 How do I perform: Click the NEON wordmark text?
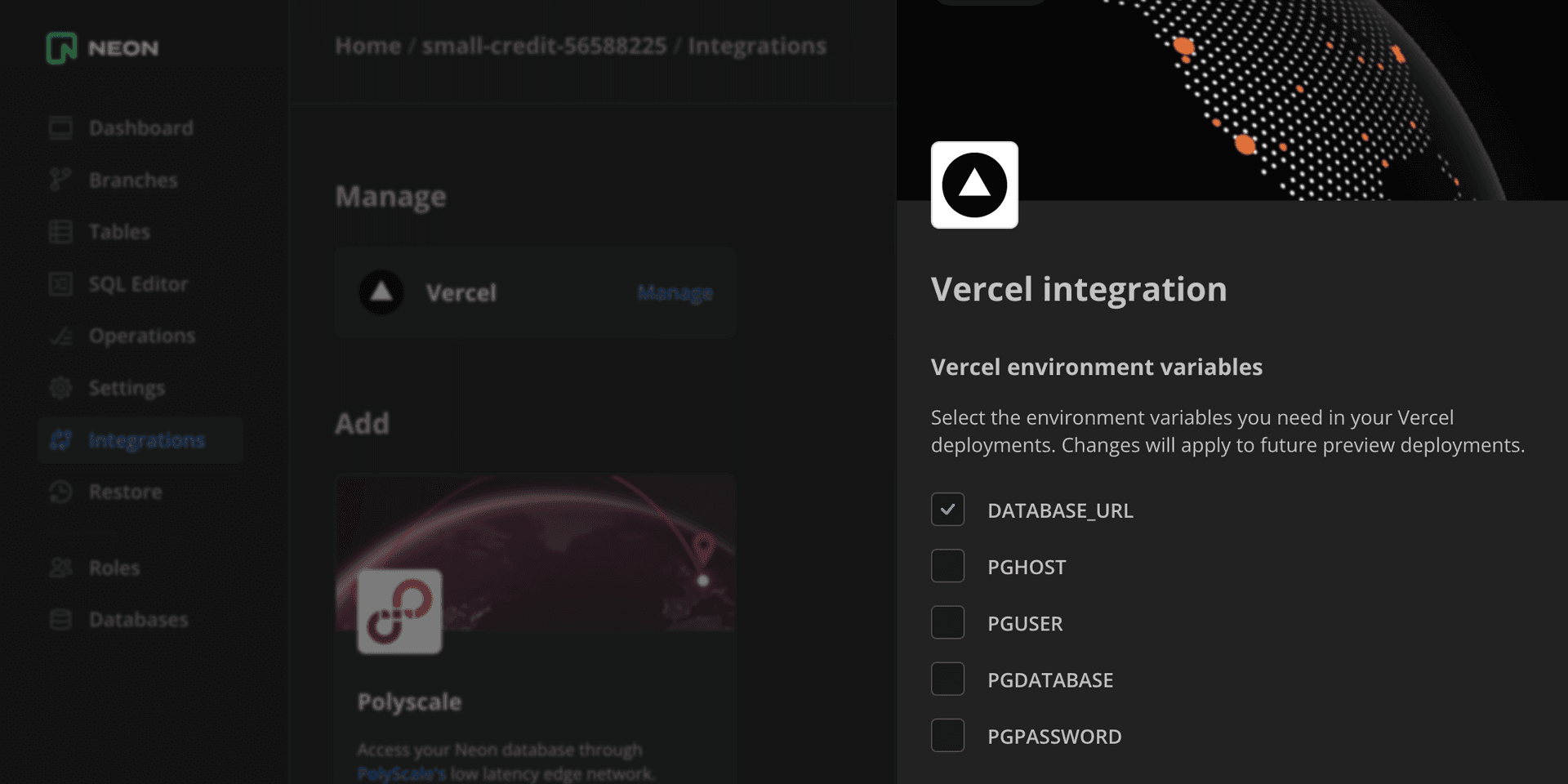(x=123, y=48)
